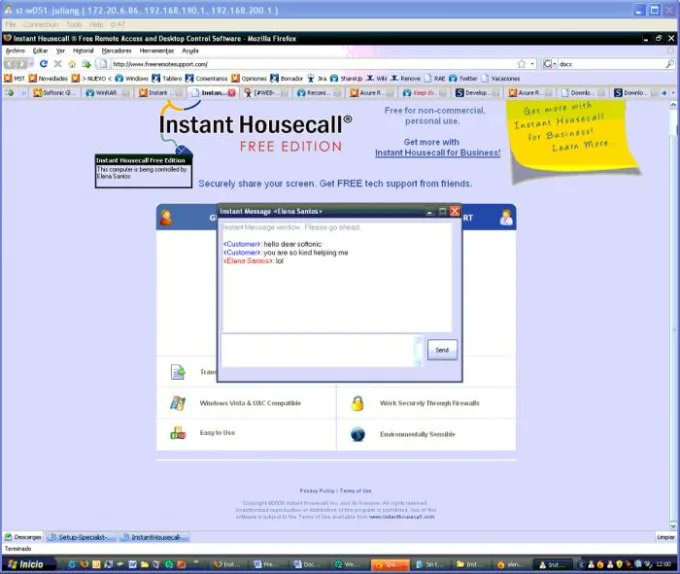
Task: Open the Windows bookmark
Action: 132,78
